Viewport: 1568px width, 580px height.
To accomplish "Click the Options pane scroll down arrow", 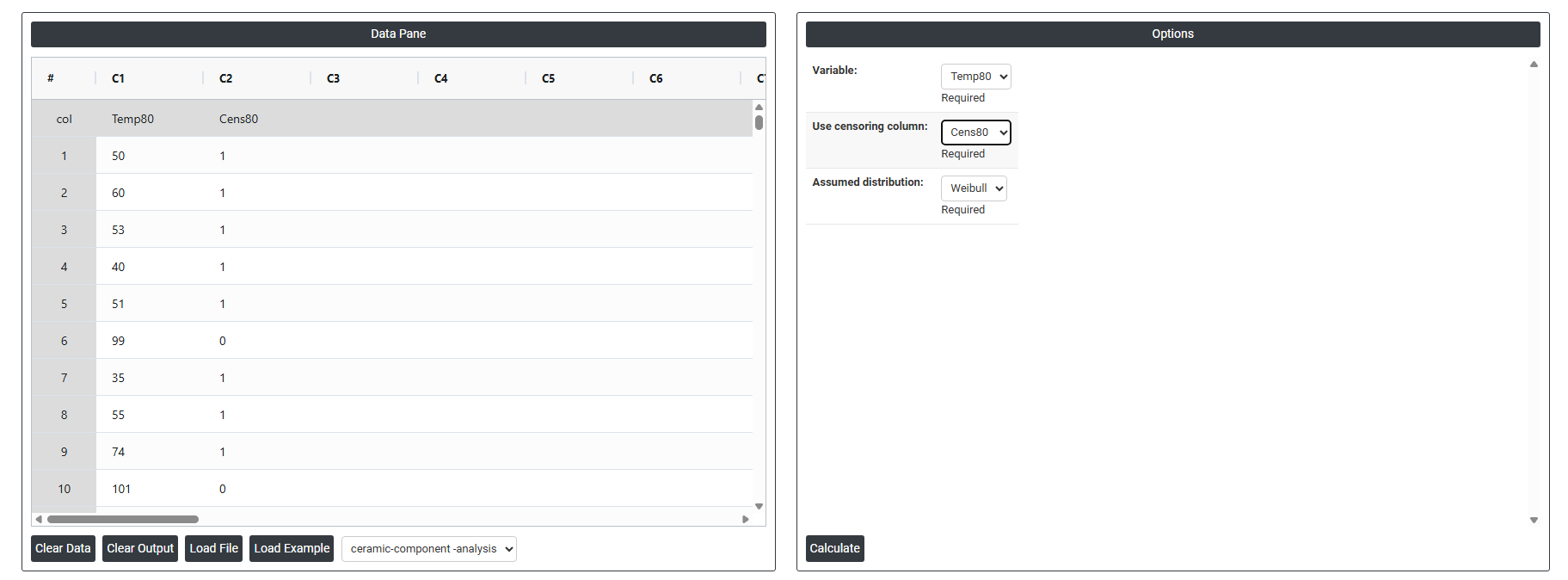I will (x=1534, y=520).
